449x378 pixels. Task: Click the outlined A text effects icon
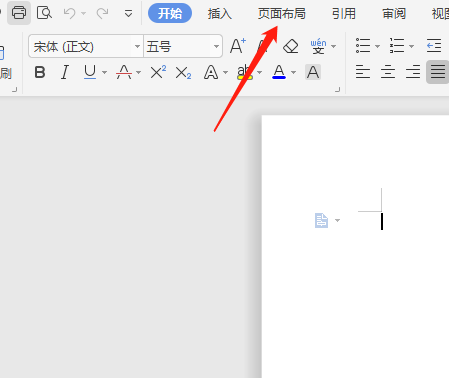[211, 72]
